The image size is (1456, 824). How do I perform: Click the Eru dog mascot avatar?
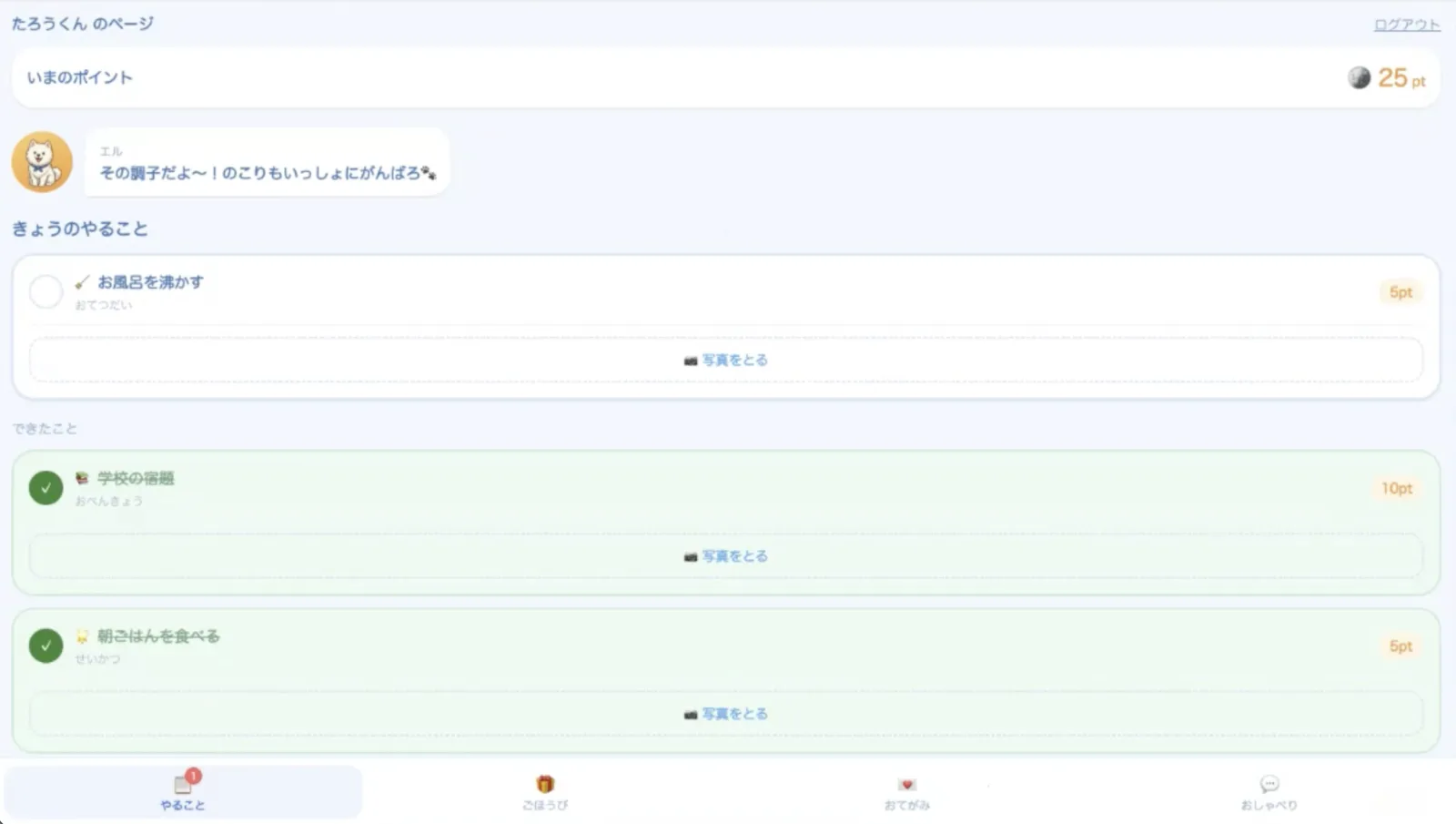coord(42,162)
